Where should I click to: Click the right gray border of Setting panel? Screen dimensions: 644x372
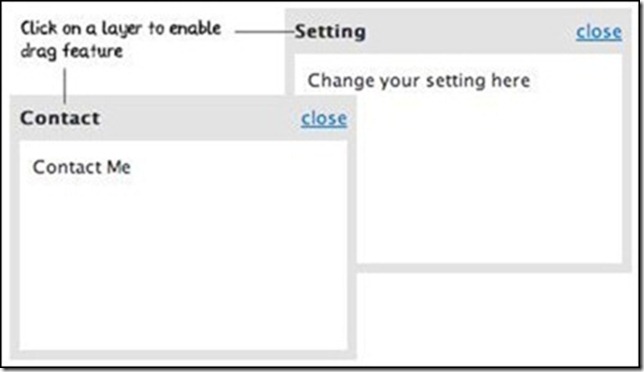click(627, 140)
